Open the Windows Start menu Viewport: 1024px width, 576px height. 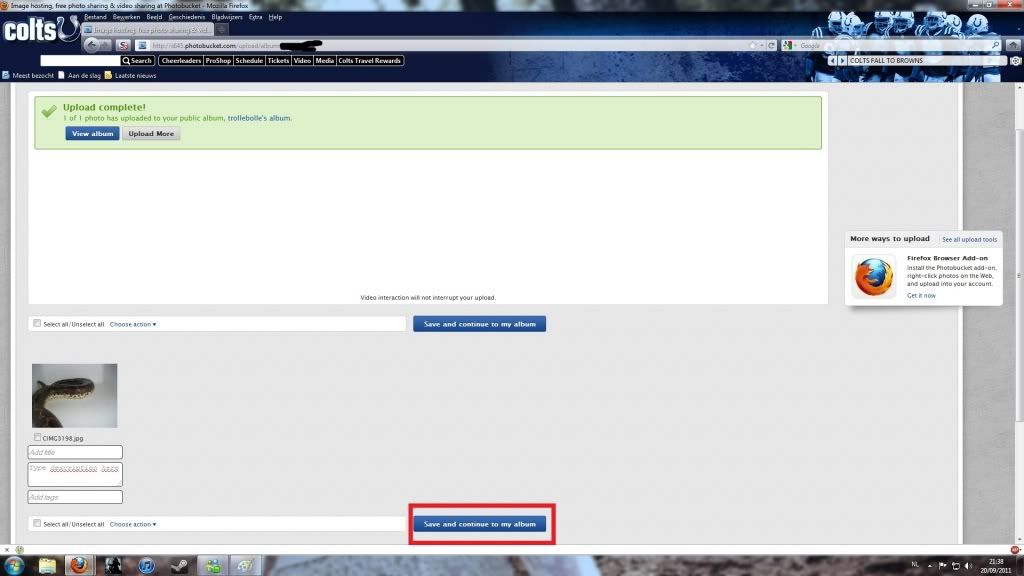[14, 566]
